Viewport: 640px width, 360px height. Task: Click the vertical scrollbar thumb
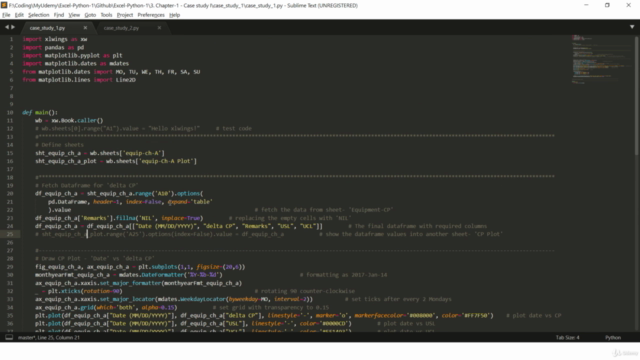pyautogui.click(x=636, y=96)
